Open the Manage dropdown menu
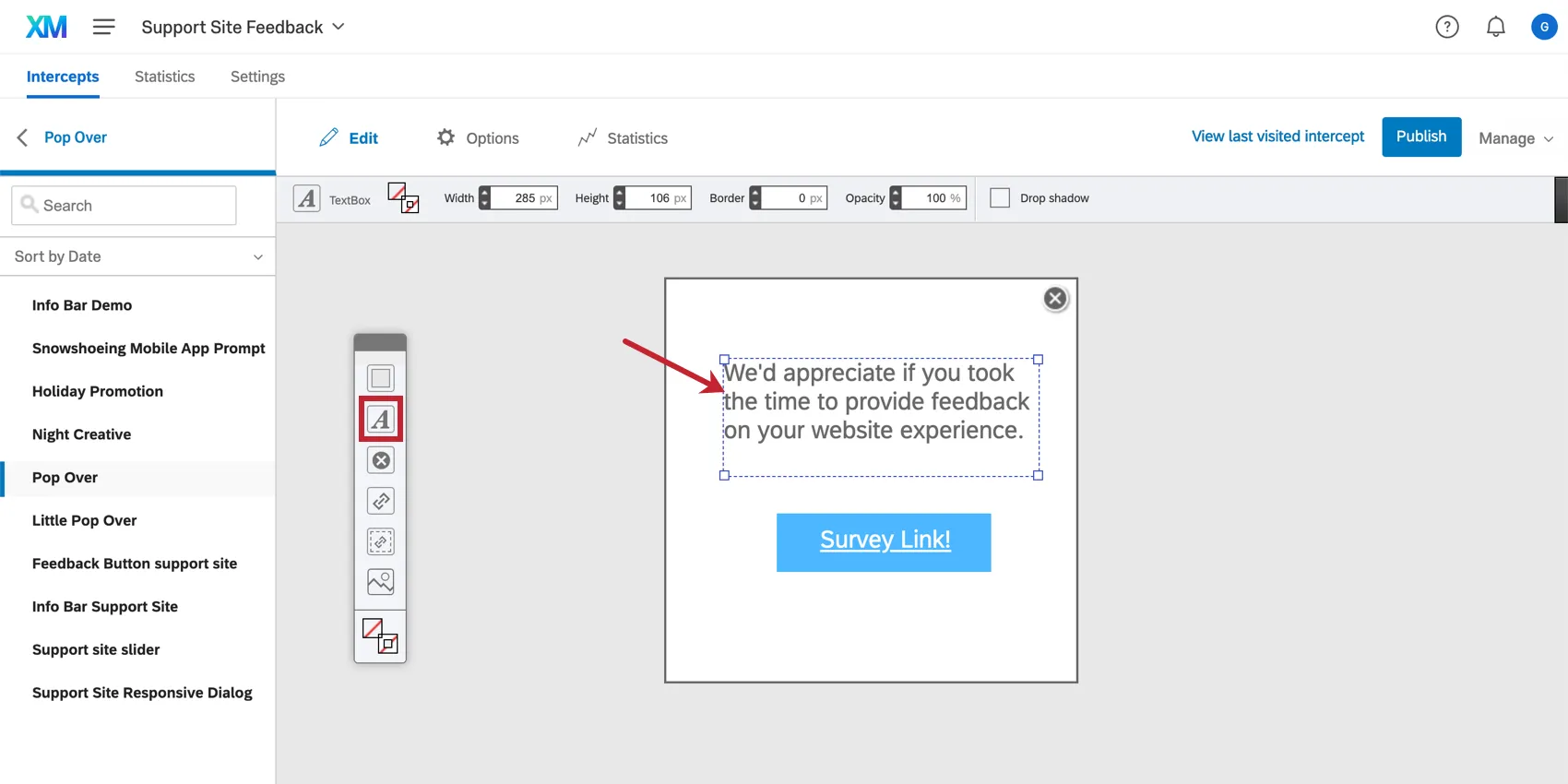Image resolution: width=1568 pixels, height=784 pixels. pyautogui.click(x=1515, y=138)
